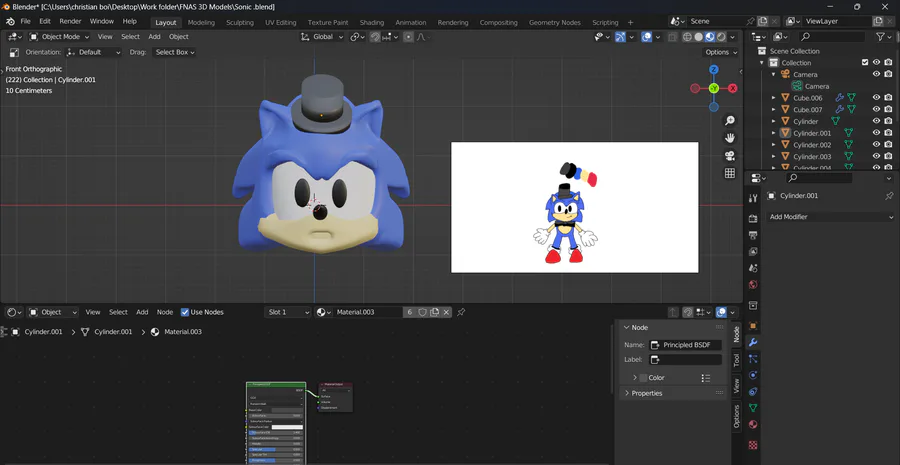900x465 pixels.
Task: Switch orthographic/perspective with grid gizmo
Action: pyautogui.click(x=730, y=173)
